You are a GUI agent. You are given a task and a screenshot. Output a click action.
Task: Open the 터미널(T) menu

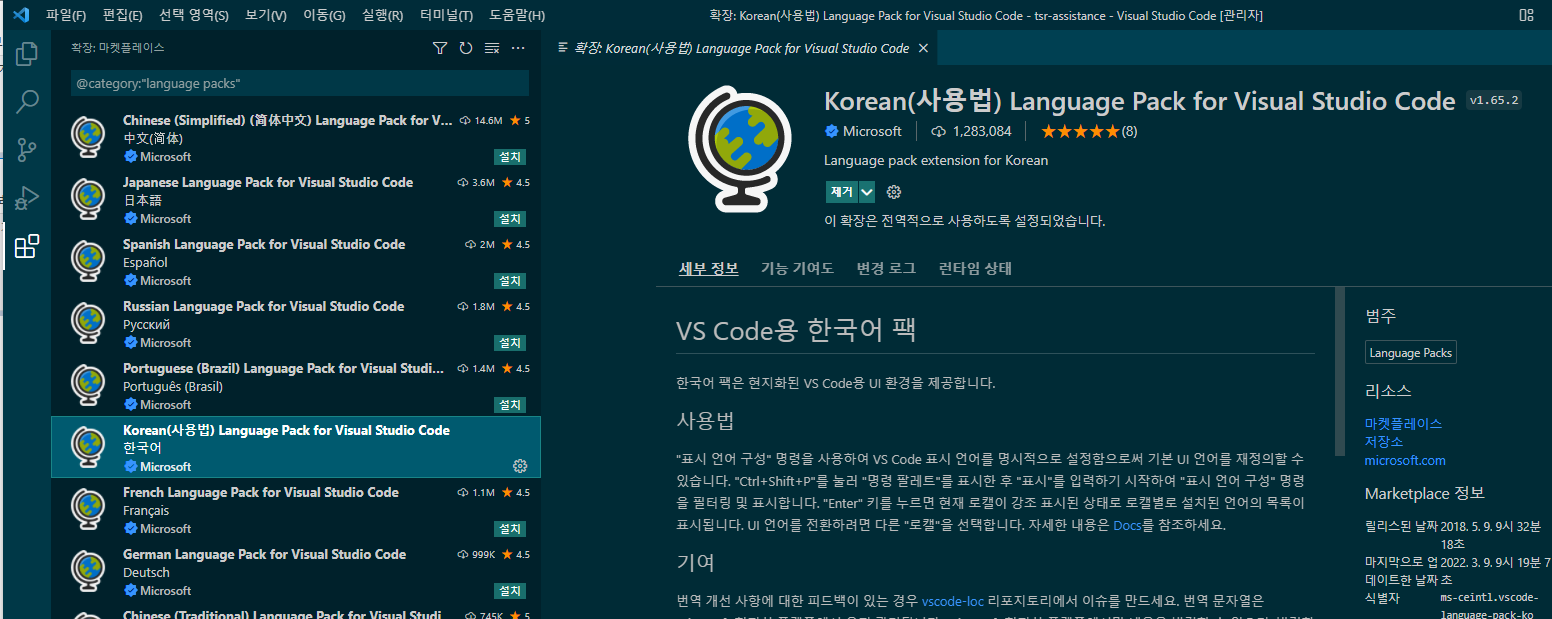point(447,15)
